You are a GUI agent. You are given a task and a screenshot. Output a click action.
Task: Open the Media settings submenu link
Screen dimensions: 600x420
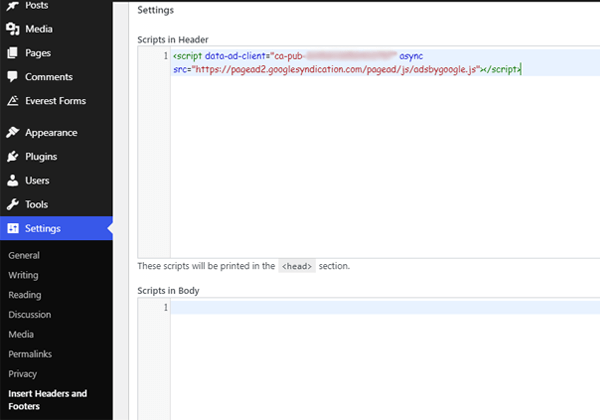21,334
